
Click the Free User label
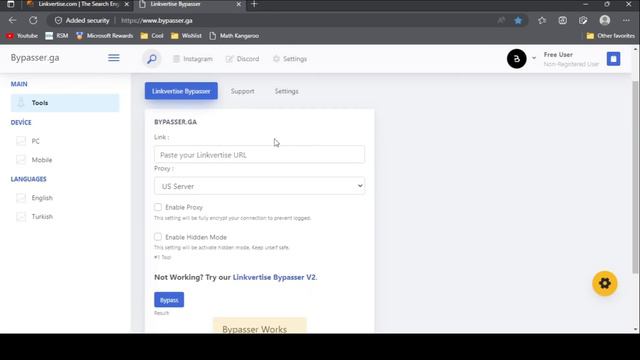558,54
